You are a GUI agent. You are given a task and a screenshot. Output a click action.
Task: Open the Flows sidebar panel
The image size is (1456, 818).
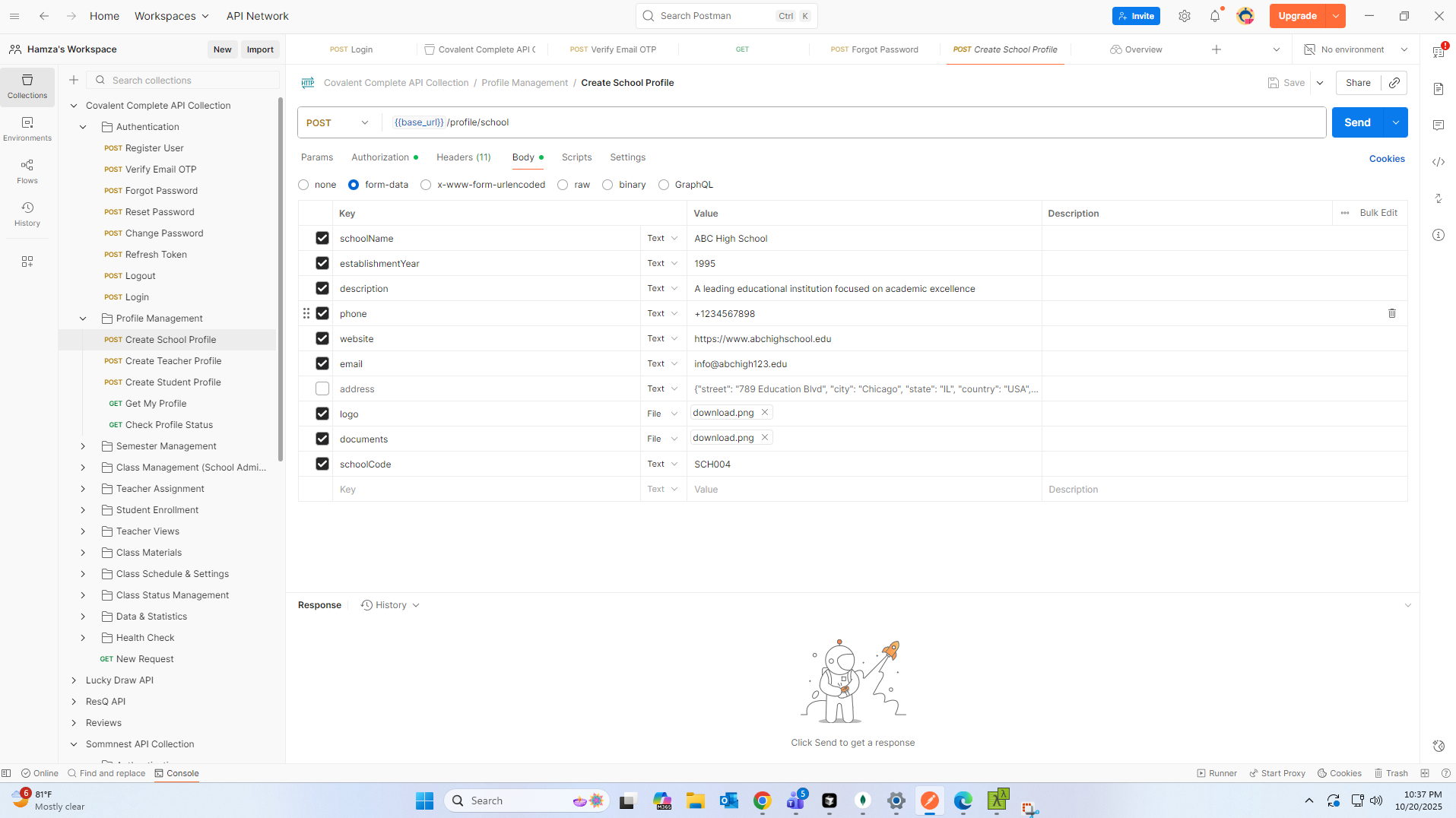tap(27, 172)
